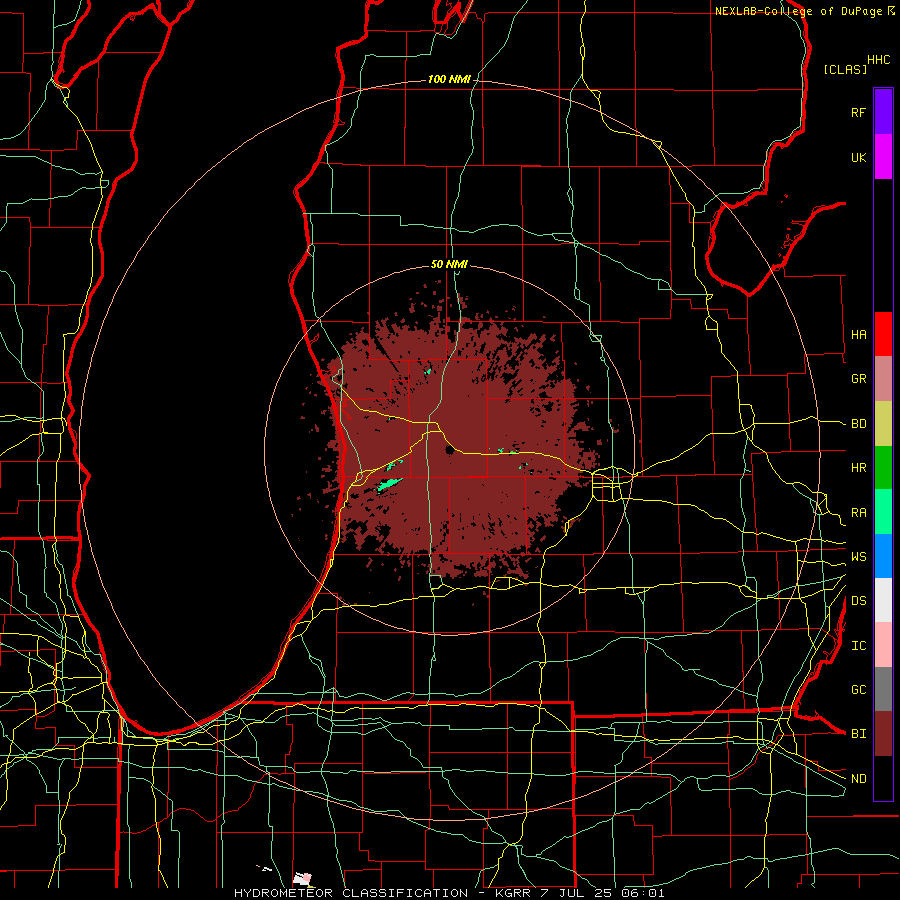Pick the light green RA color swatch
Viewport: 900px width, 900px height.
(x=883, y=512)
